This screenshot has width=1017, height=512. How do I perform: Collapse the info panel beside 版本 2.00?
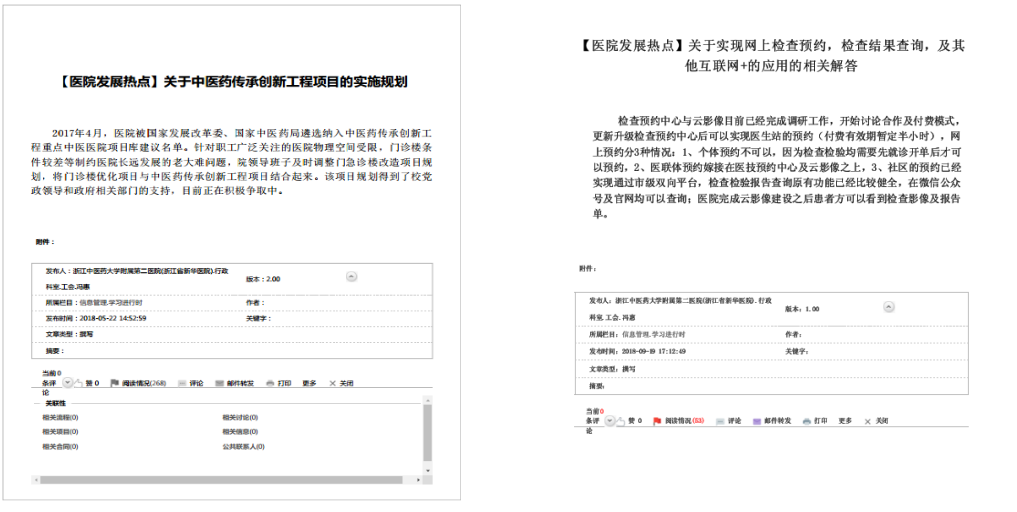351,276
